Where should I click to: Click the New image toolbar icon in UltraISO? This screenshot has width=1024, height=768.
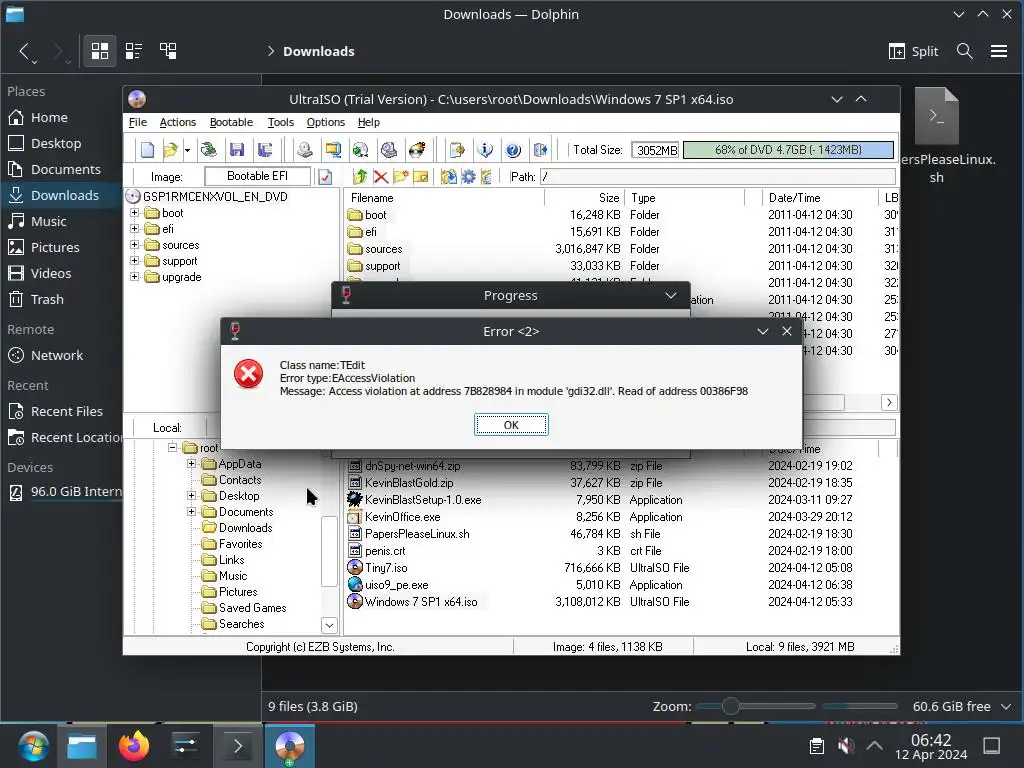coord(148,150)
